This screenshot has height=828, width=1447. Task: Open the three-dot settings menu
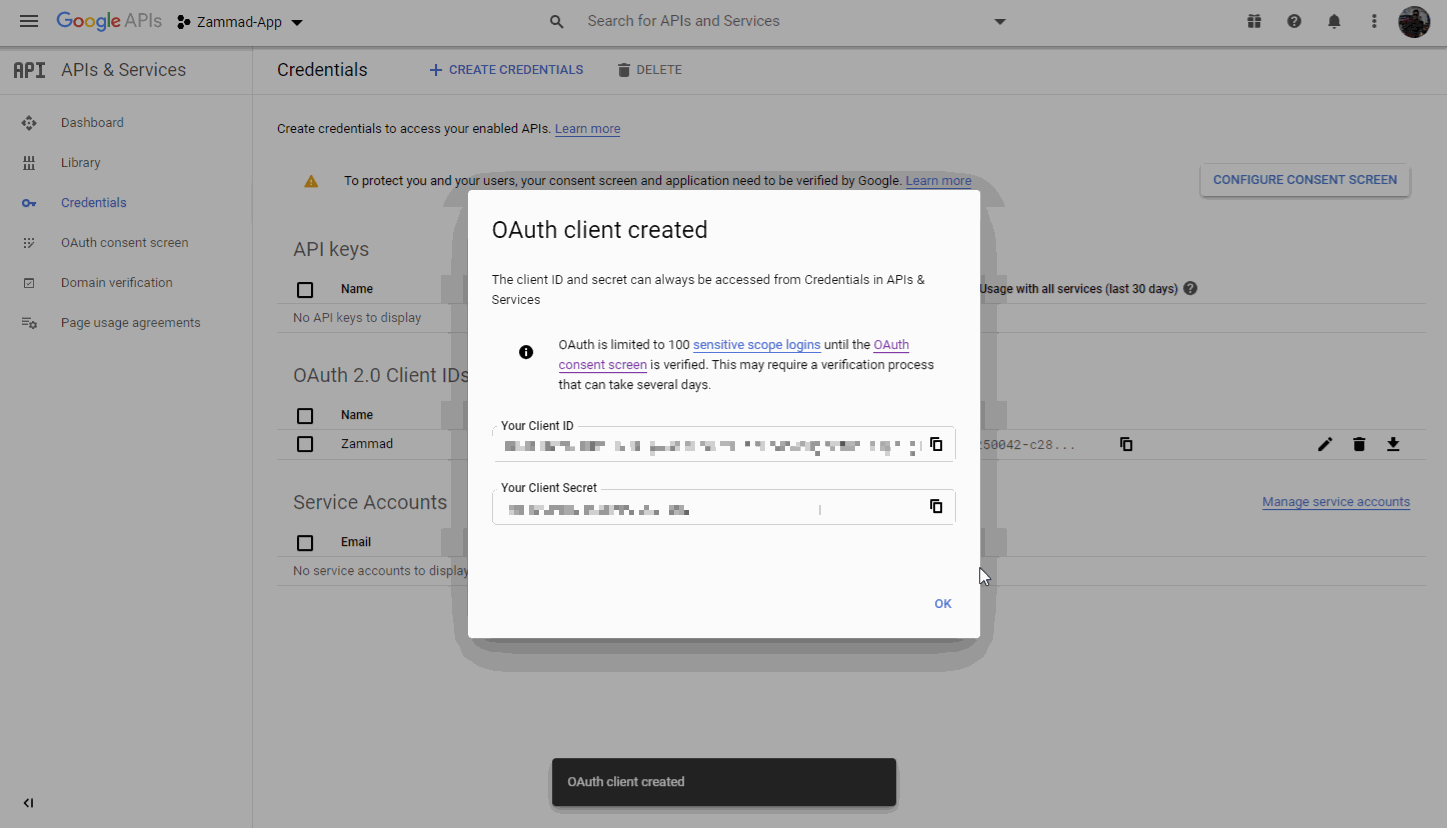1374,21
